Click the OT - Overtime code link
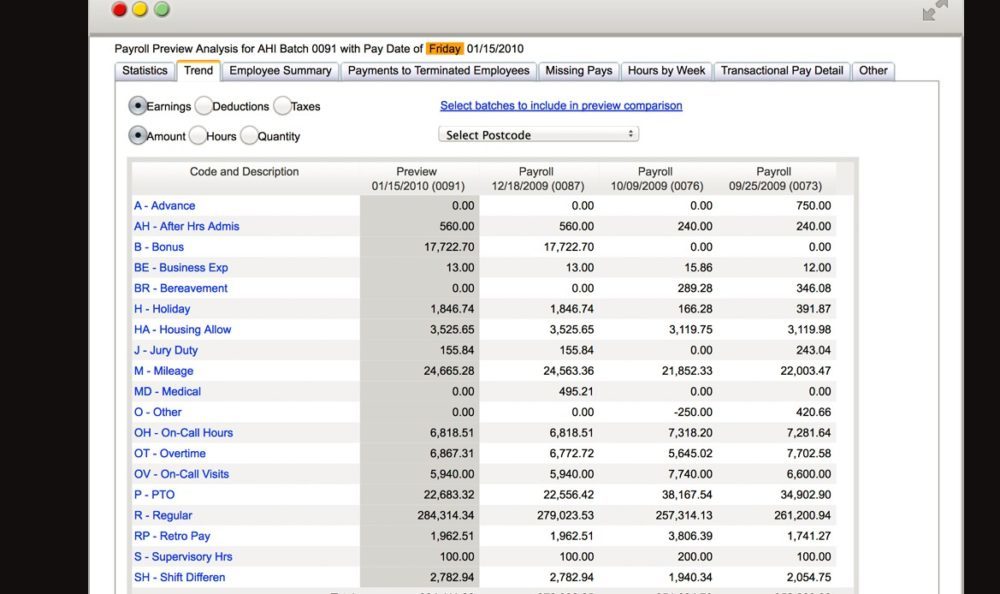The width and height of the screenshot is (1000, 594). point(169,453)
